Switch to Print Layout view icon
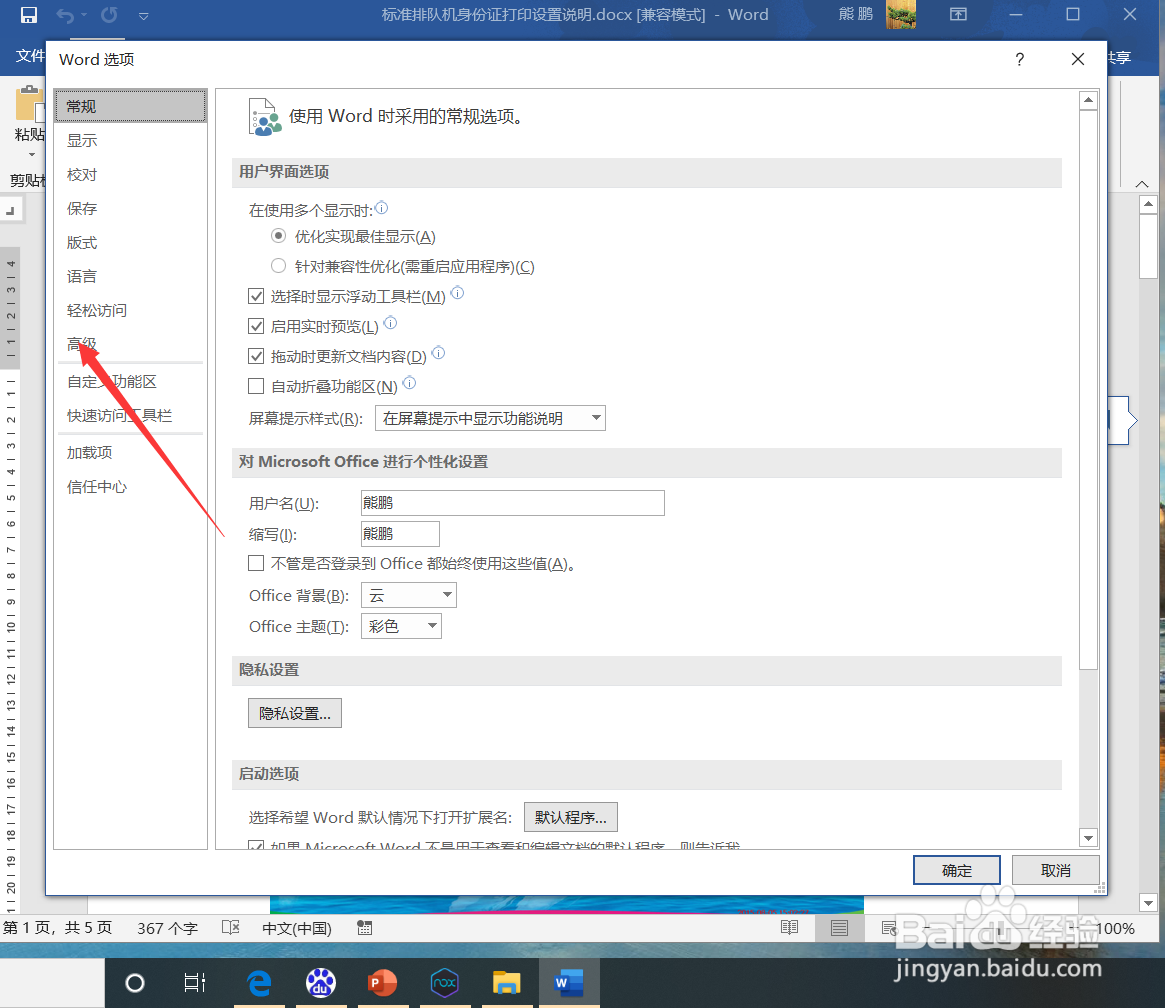This screenshot has width=1165, height=1008. pyautogui.click(x=839, y=928)
